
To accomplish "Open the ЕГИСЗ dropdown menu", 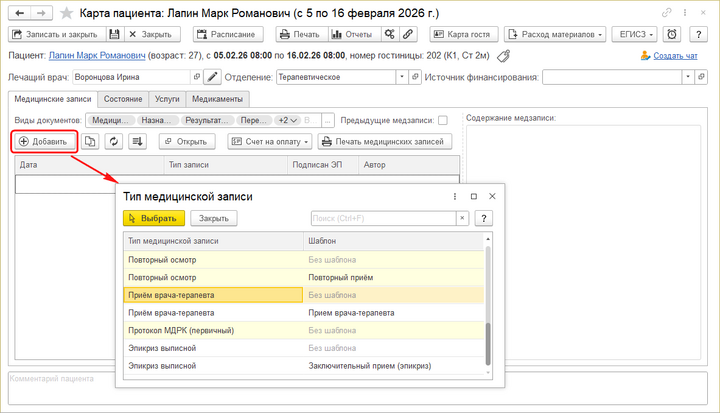I will click(x=637, y=34).
